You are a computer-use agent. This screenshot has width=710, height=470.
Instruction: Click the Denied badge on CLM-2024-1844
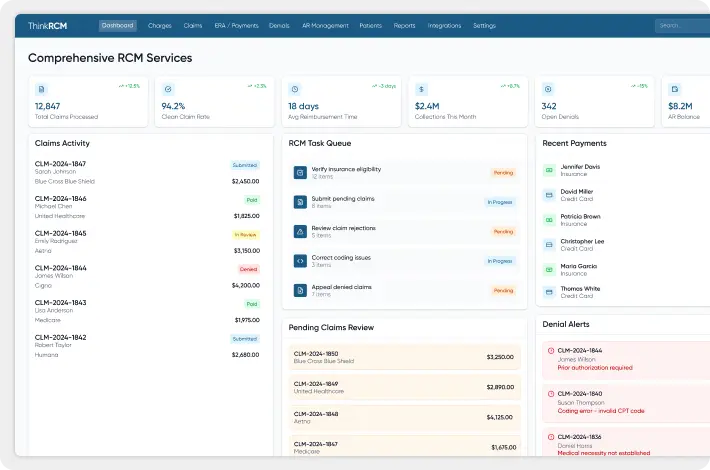point(248,269)
